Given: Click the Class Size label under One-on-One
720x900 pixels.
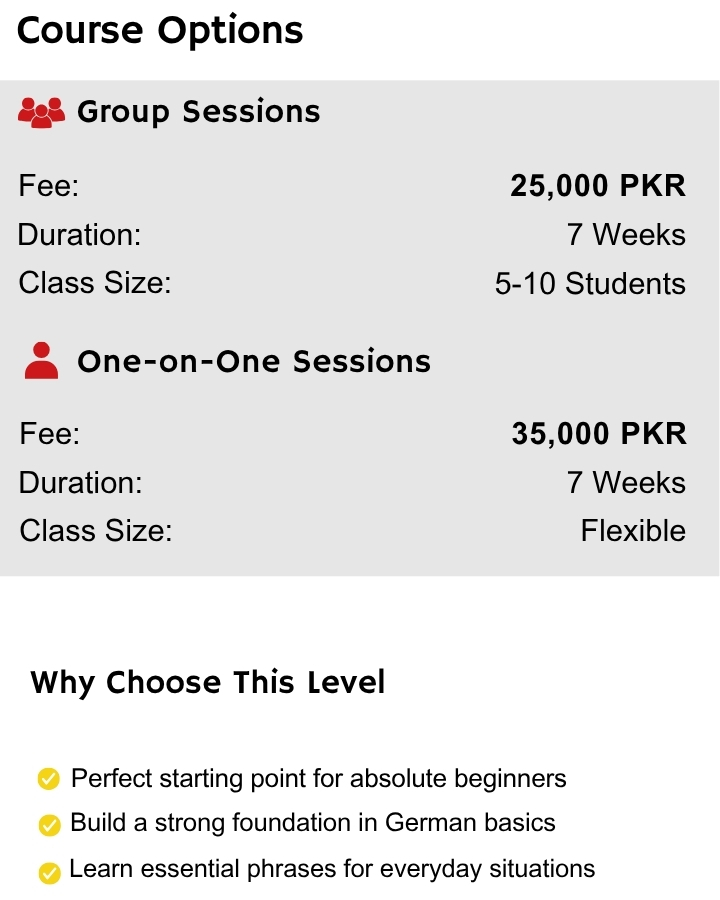Looking at the screenshot, I should 96,530.
